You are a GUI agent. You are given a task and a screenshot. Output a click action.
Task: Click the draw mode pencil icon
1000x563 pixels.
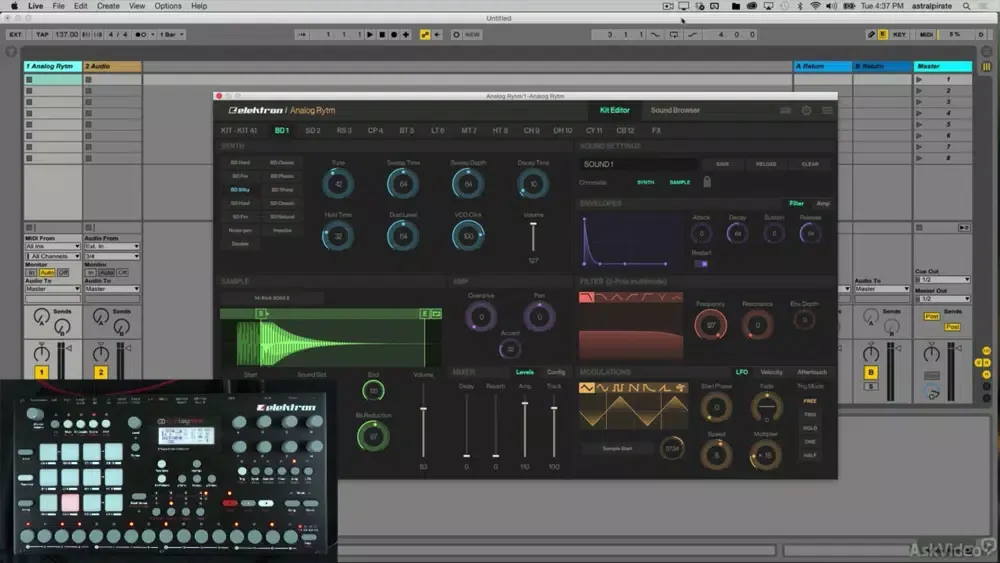871,34
